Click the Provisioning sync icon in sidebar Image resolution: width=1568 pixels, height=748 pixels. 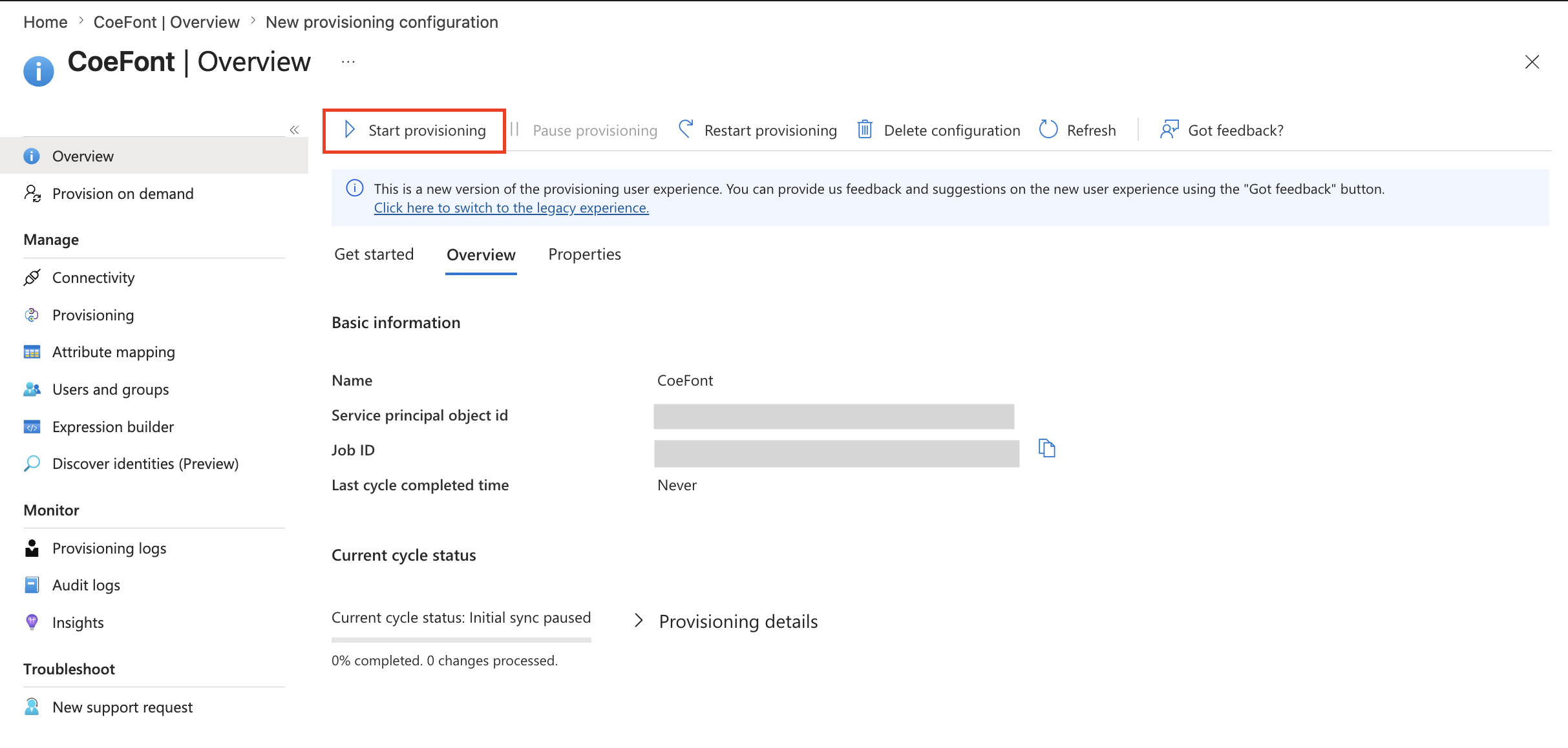[32, 315]
